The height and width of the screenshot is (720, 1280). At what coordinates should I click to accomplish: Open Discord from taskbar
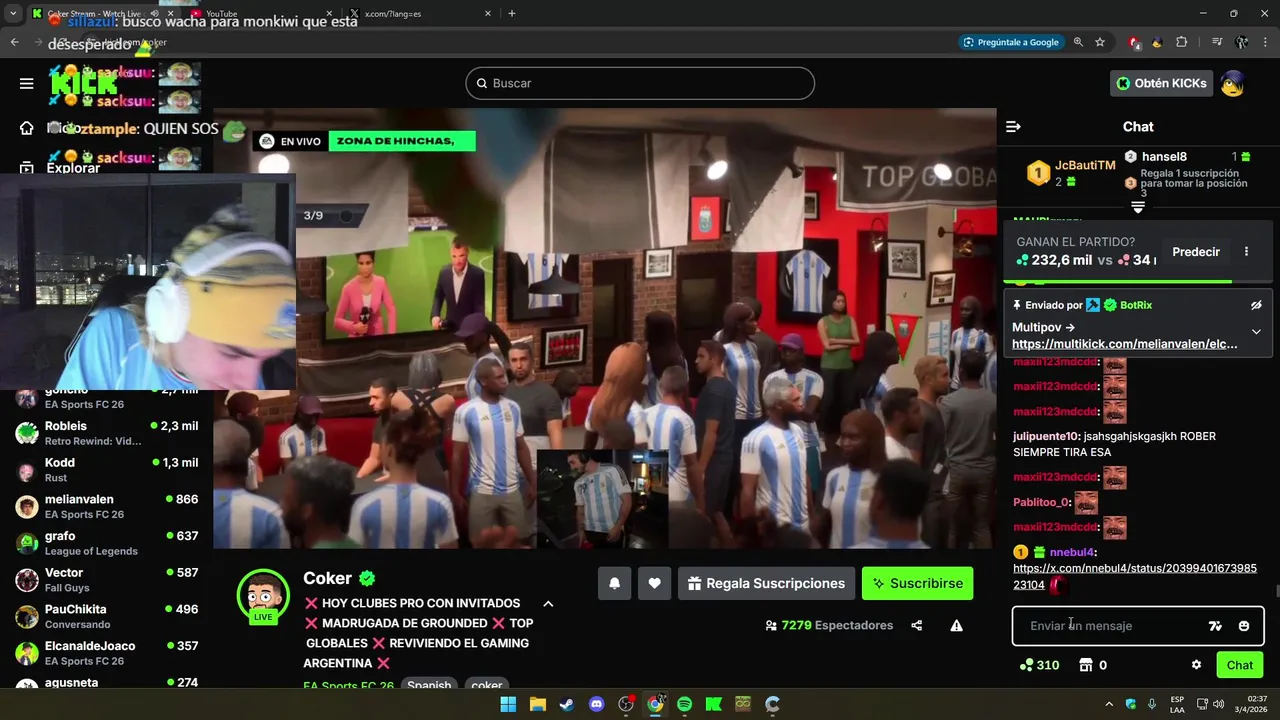(x=596, y=704)
